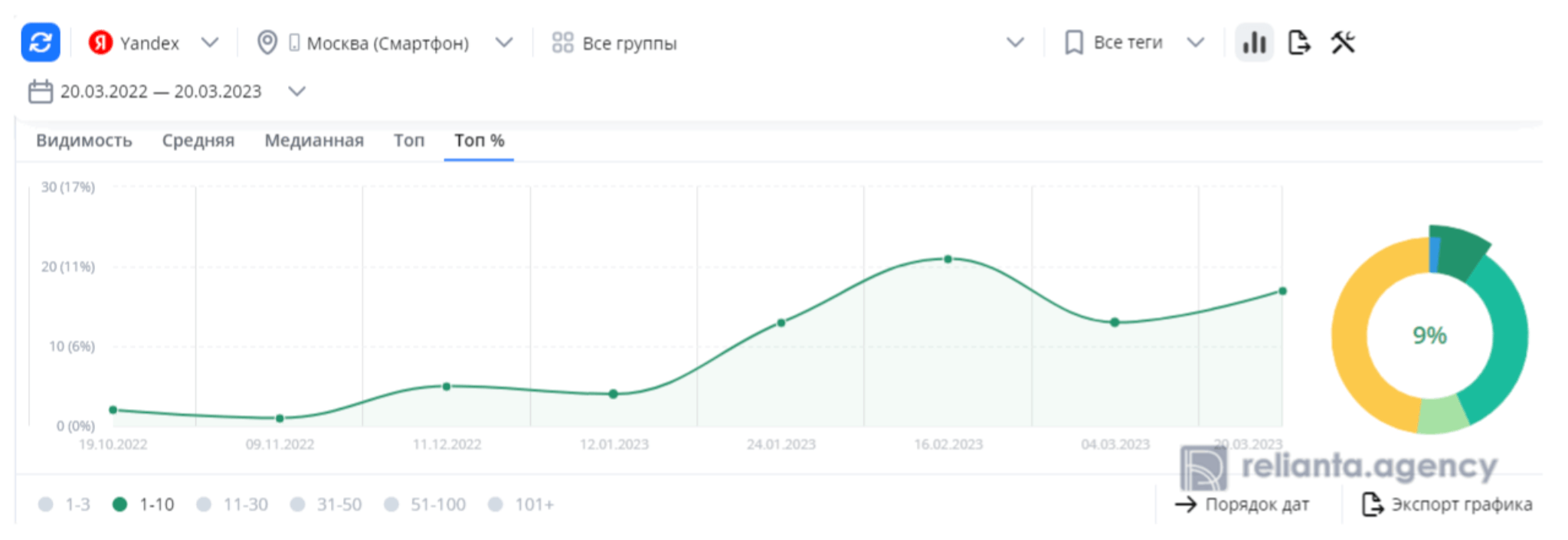Image resolution: width=1568 pixels, height=540 pixels.
Task: Expand the Yandex search engine dropdown
Action: click(210, 43)
